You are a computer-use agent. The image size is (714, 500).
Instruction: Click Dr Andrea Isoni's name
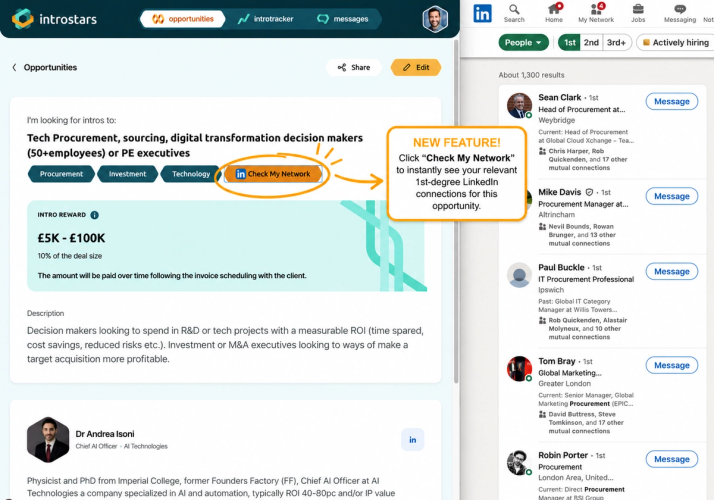(x=105, y=434)
